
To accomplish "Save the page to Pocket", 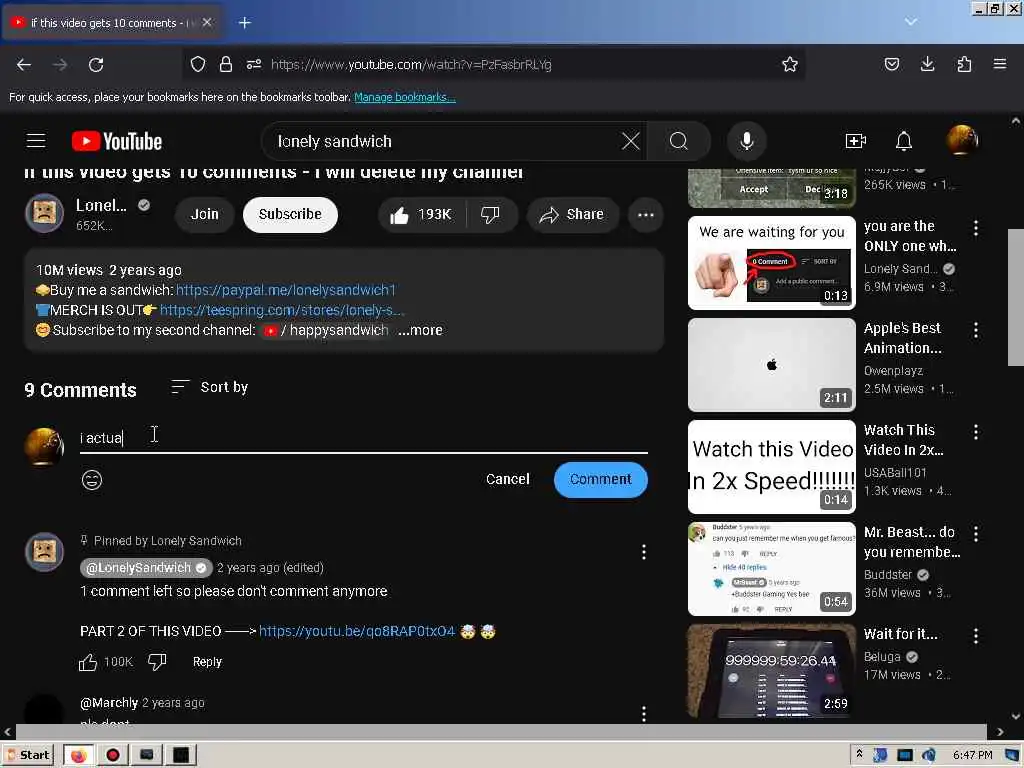I will tap(891, 64).
